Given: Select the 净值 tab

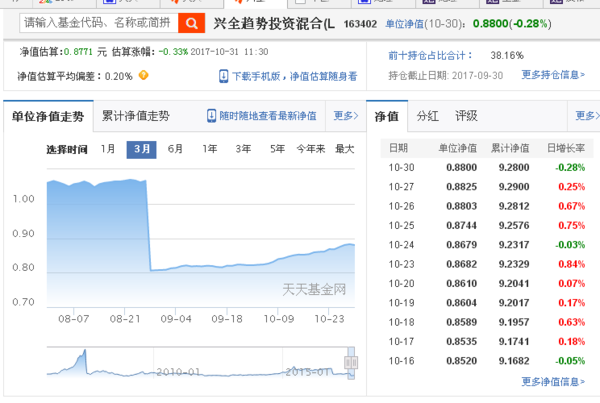Looking at the screenshot, I should pos(387,116).
